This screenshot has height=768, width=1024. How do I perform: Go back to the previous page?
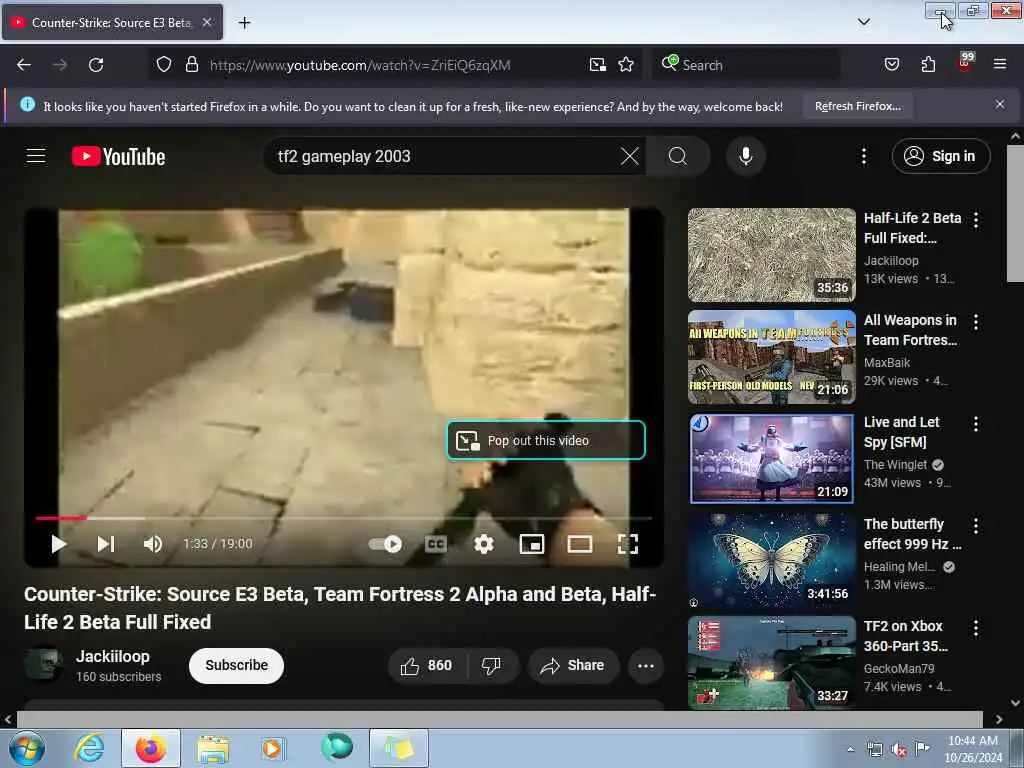coord(24,65)
